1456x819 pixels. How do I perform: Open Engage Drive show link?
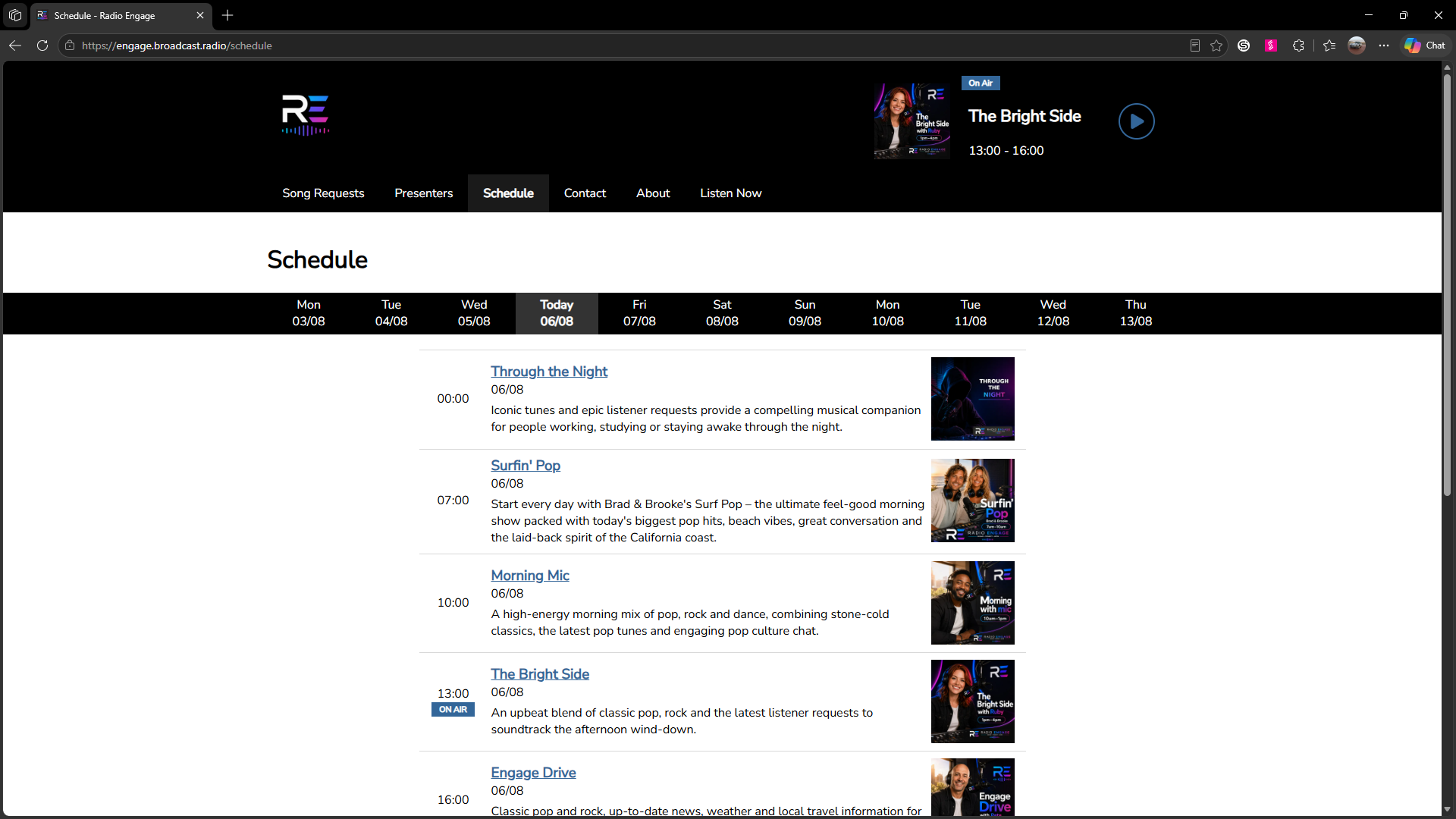[533, 773]
